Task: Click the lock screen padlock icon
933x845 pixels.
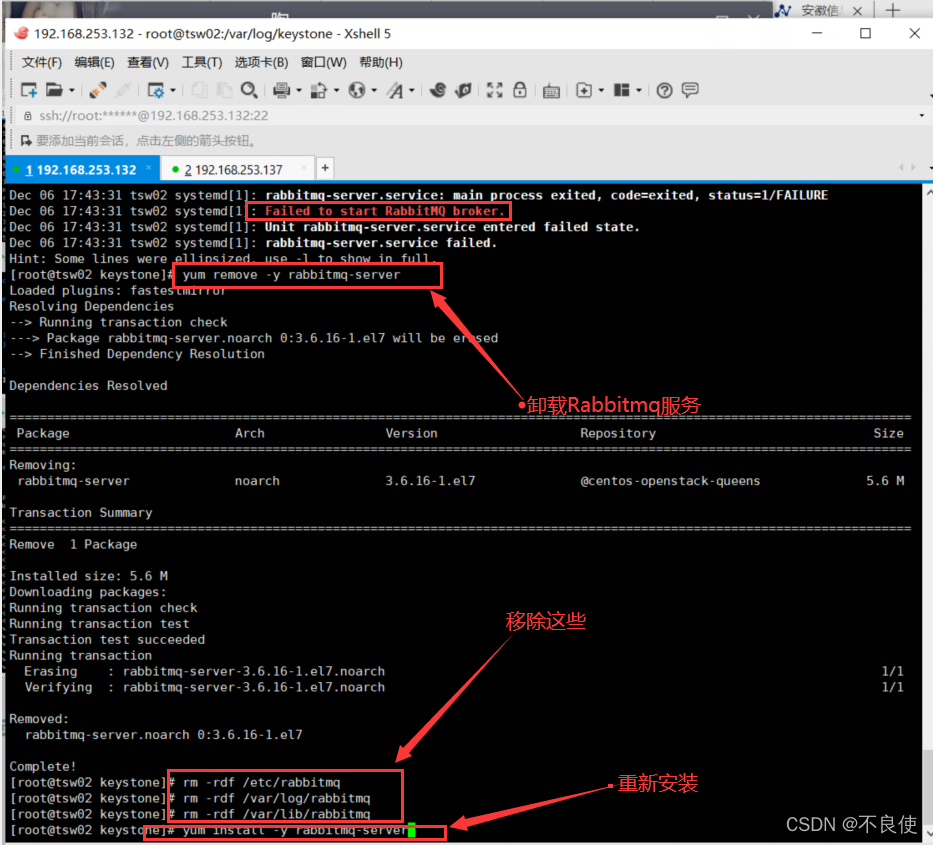Action: point(520,90)
